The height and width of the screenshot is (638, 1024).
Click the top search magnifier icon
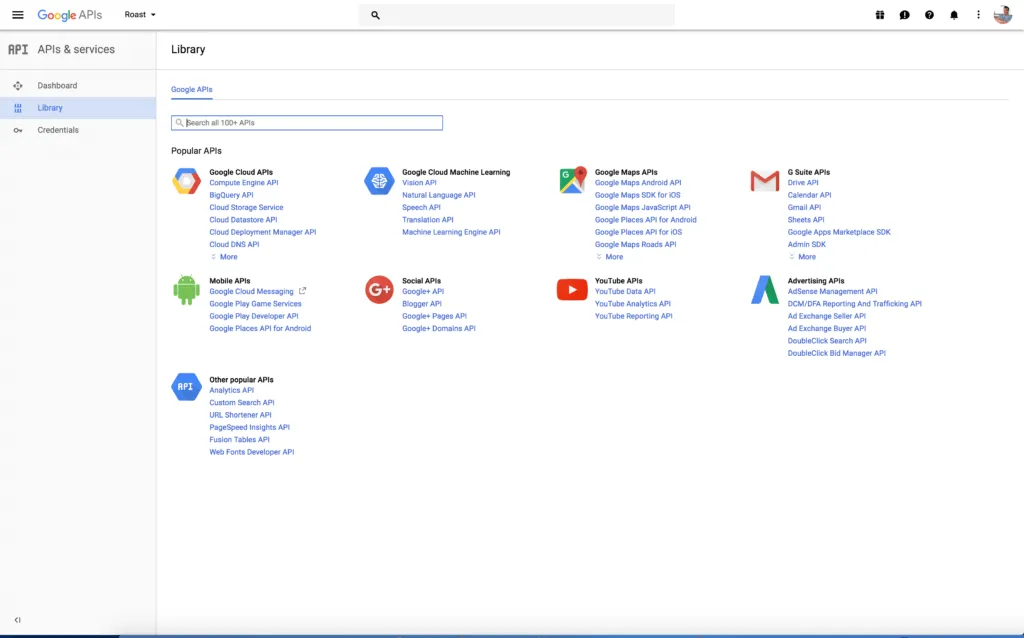tap(375, 15)
